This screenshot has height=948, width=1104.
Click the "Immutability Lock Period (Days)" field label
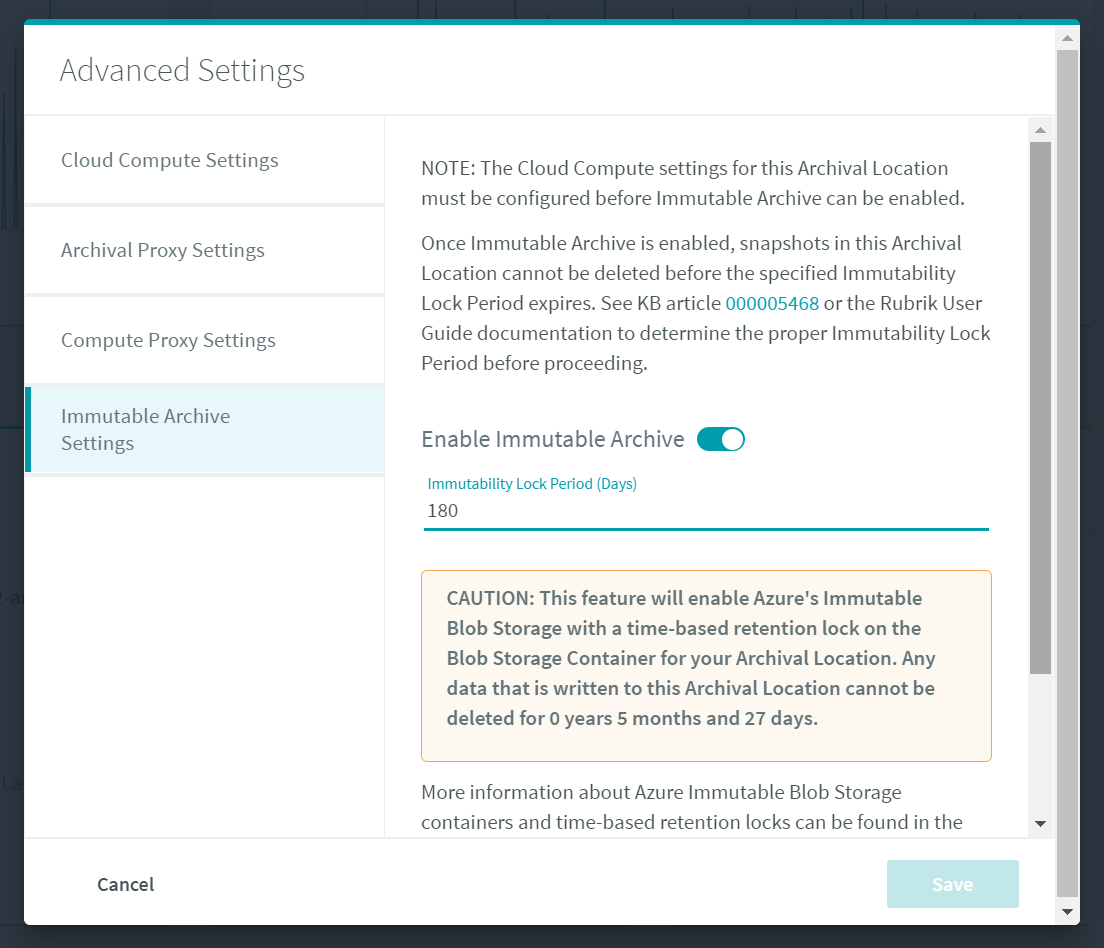[x=532, y=484]
